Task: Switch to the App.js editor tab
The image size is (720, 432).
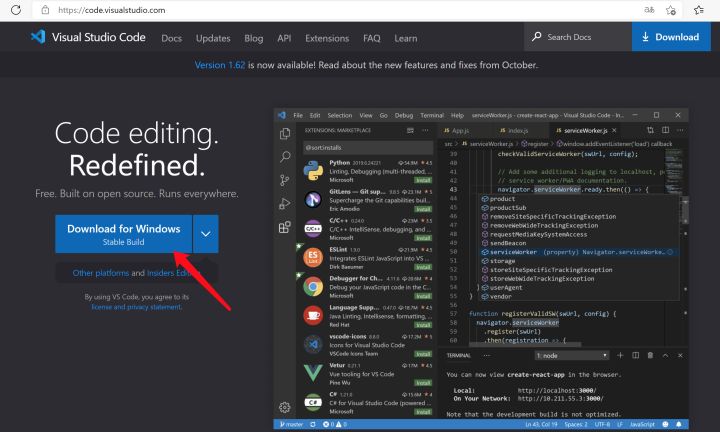Action: point(456,131)
